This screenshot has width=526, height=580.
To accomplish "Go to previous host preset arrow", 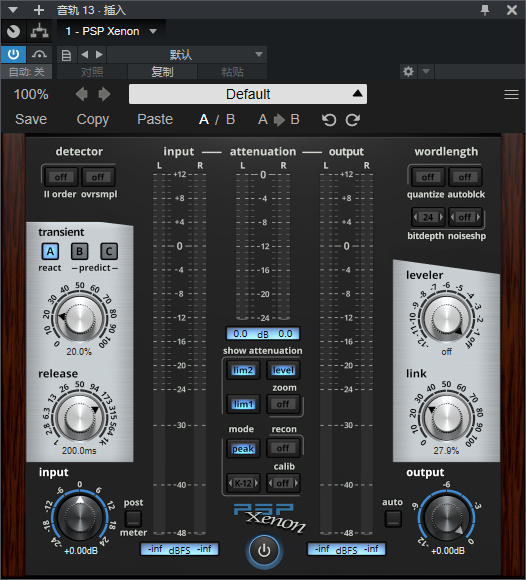I will 85,55.
